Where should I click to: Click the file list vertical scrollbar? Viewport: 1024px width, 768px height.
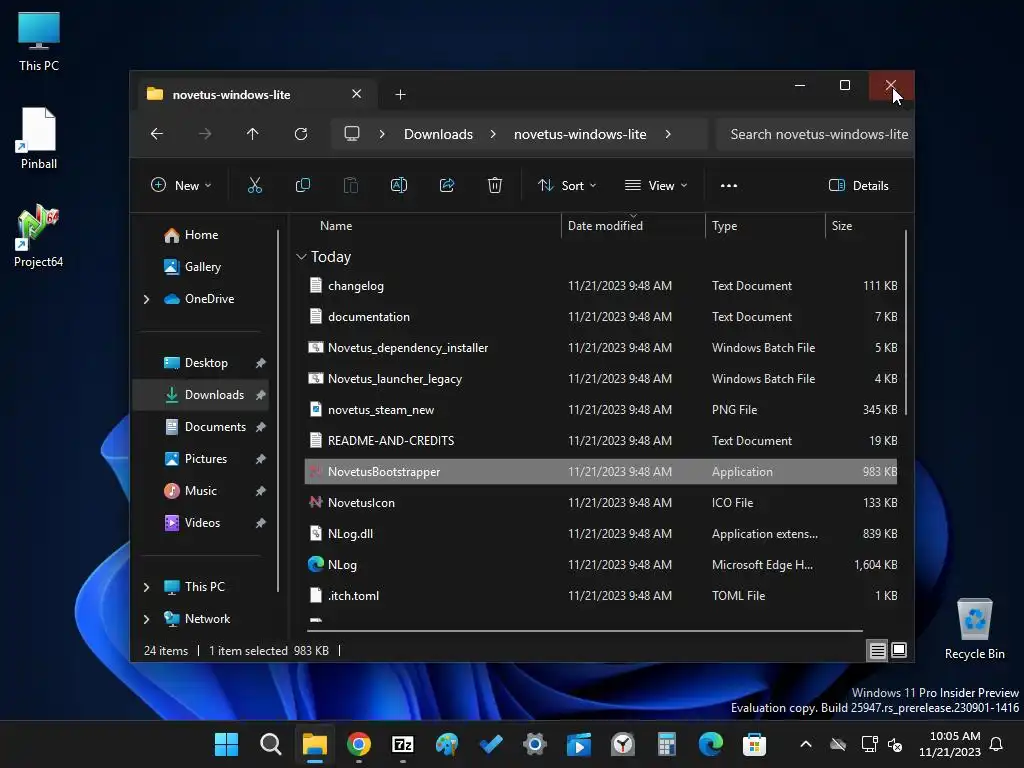906,323
